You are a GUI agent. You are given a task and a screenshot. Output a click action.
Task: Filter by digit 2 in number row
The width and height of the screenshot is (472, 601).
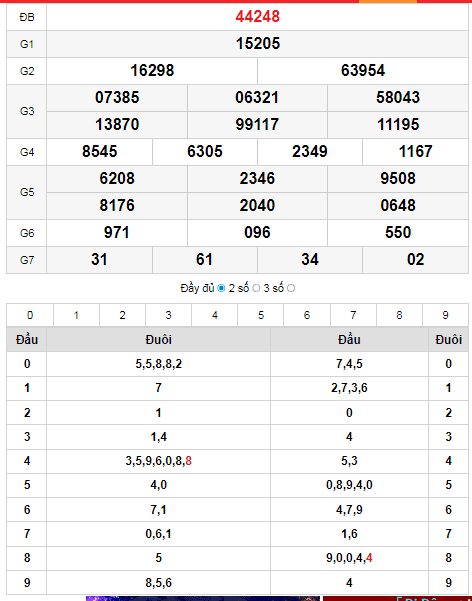tap(122, 315)
